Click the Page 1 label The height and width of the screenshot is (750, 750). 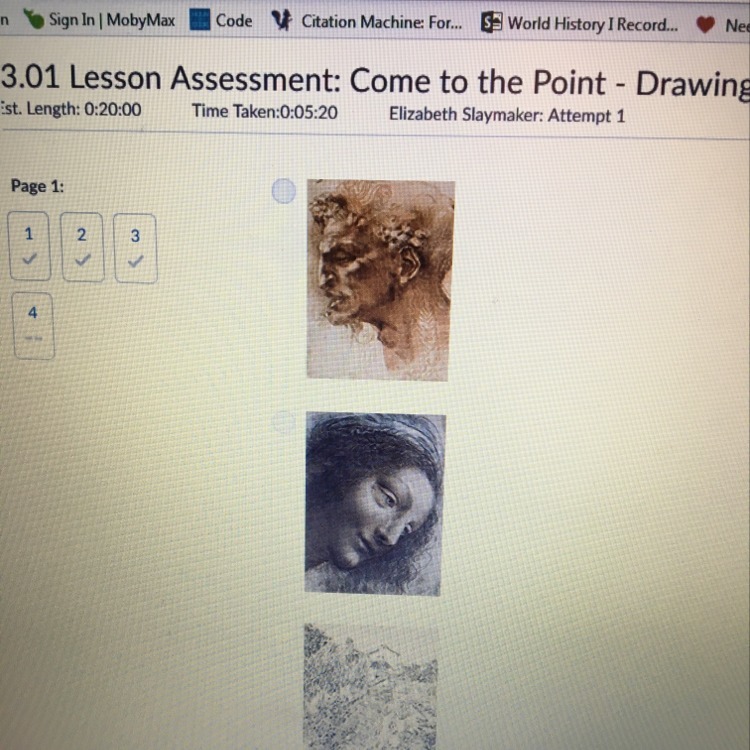[37, 186]
